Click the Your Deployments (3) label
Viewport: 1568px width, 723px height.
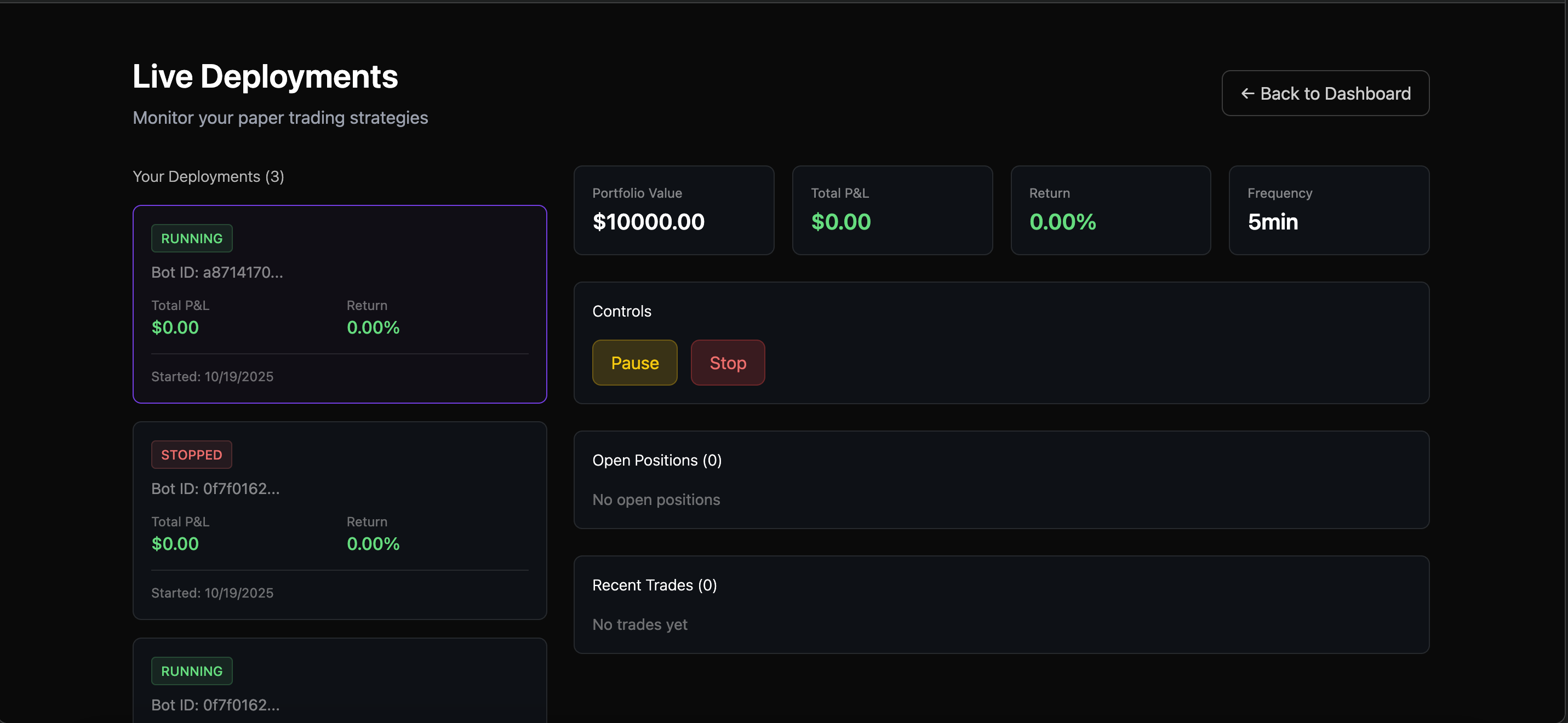click(x=208, y=176)
